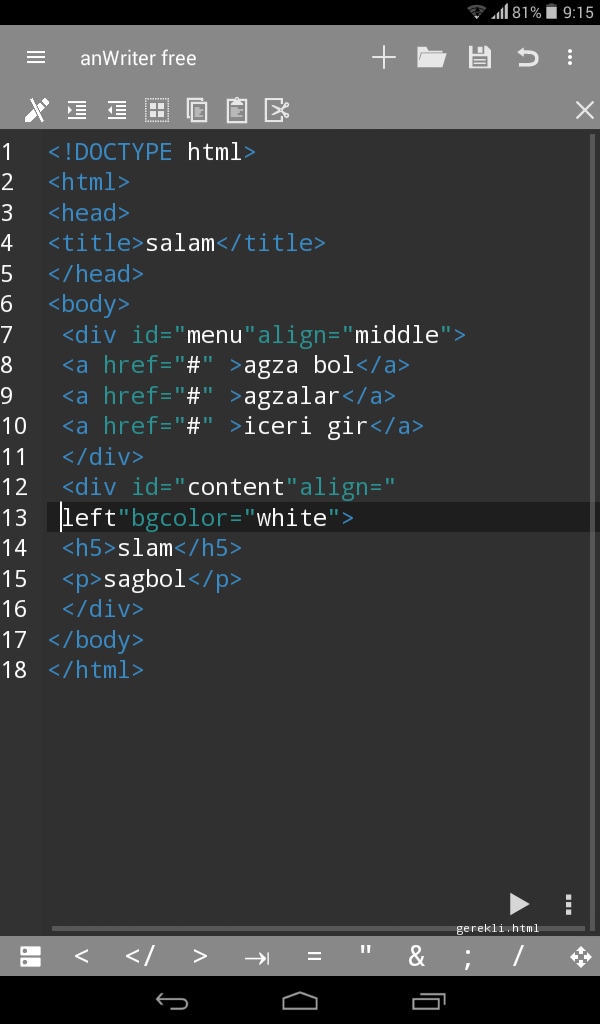Viewport: 600px width, 1024px height.
Task: Undo last edit with the arrow icon
Action: tap(528, 57)
